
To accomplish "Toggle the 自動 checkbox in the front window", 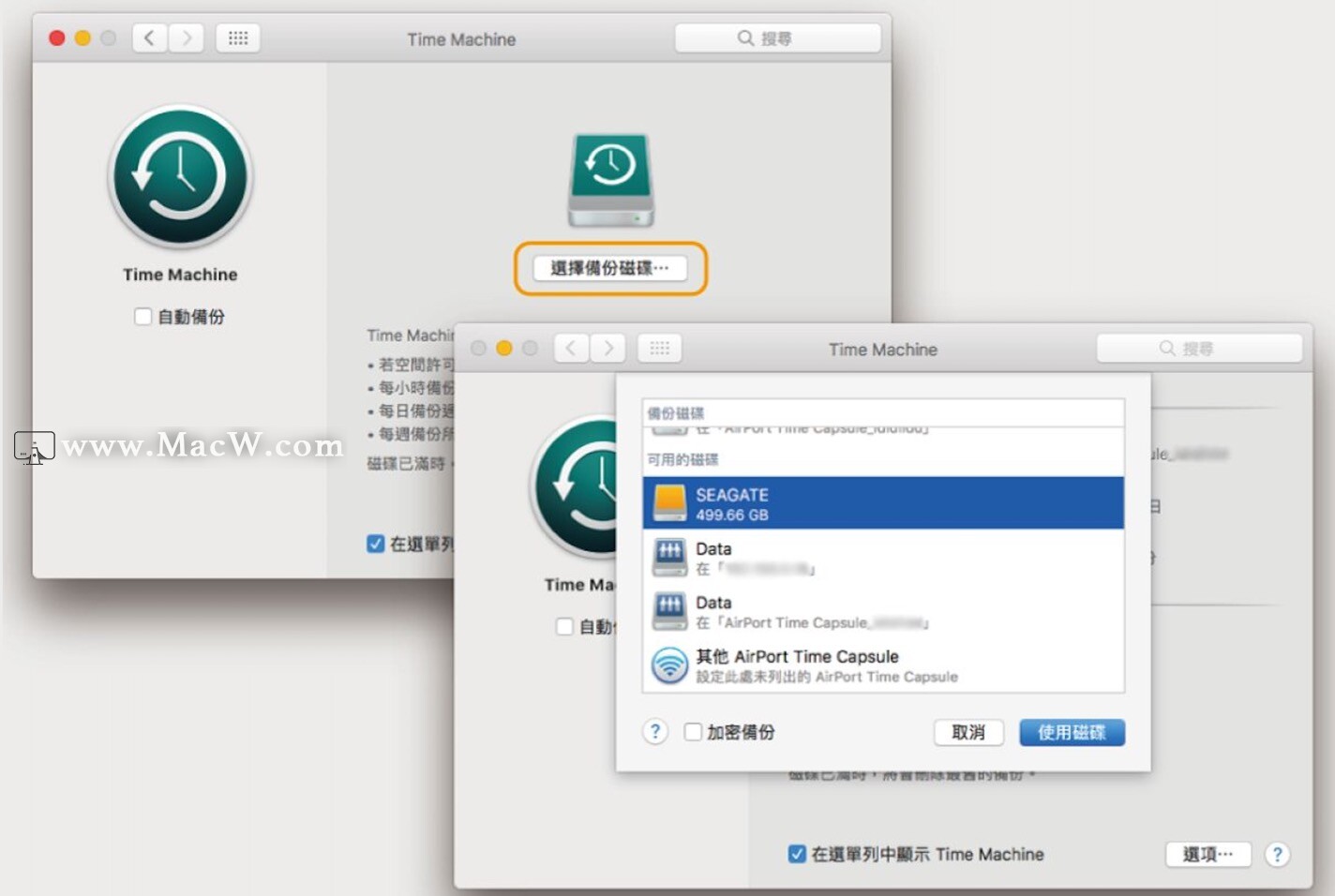I will click(x=564, y=626).
